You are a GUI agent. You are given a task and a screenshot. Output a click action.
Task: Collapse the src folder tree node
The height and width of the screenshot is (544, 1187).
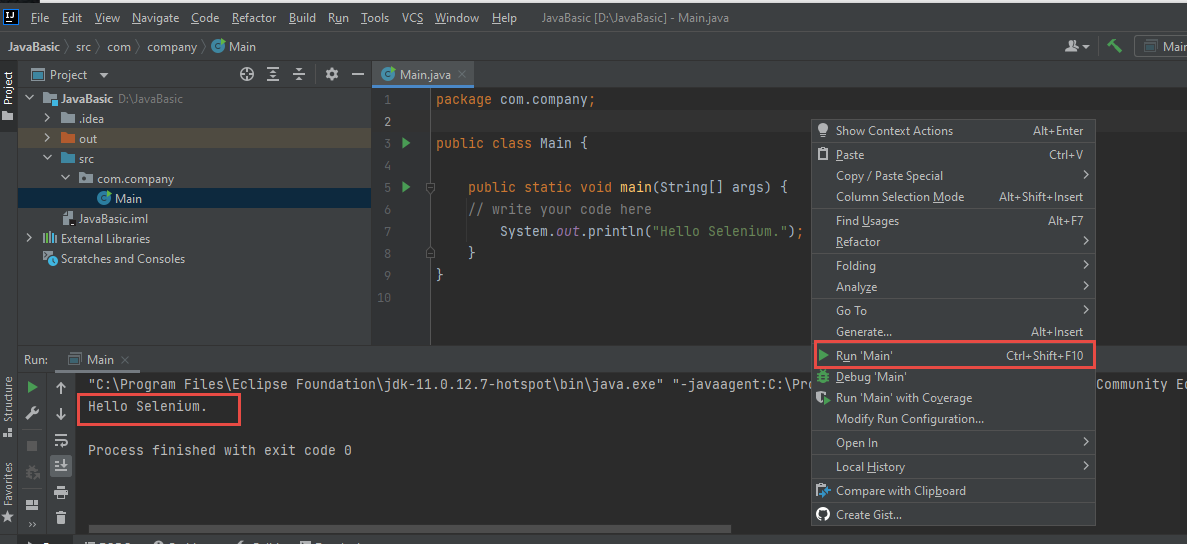tap(47, 159)
